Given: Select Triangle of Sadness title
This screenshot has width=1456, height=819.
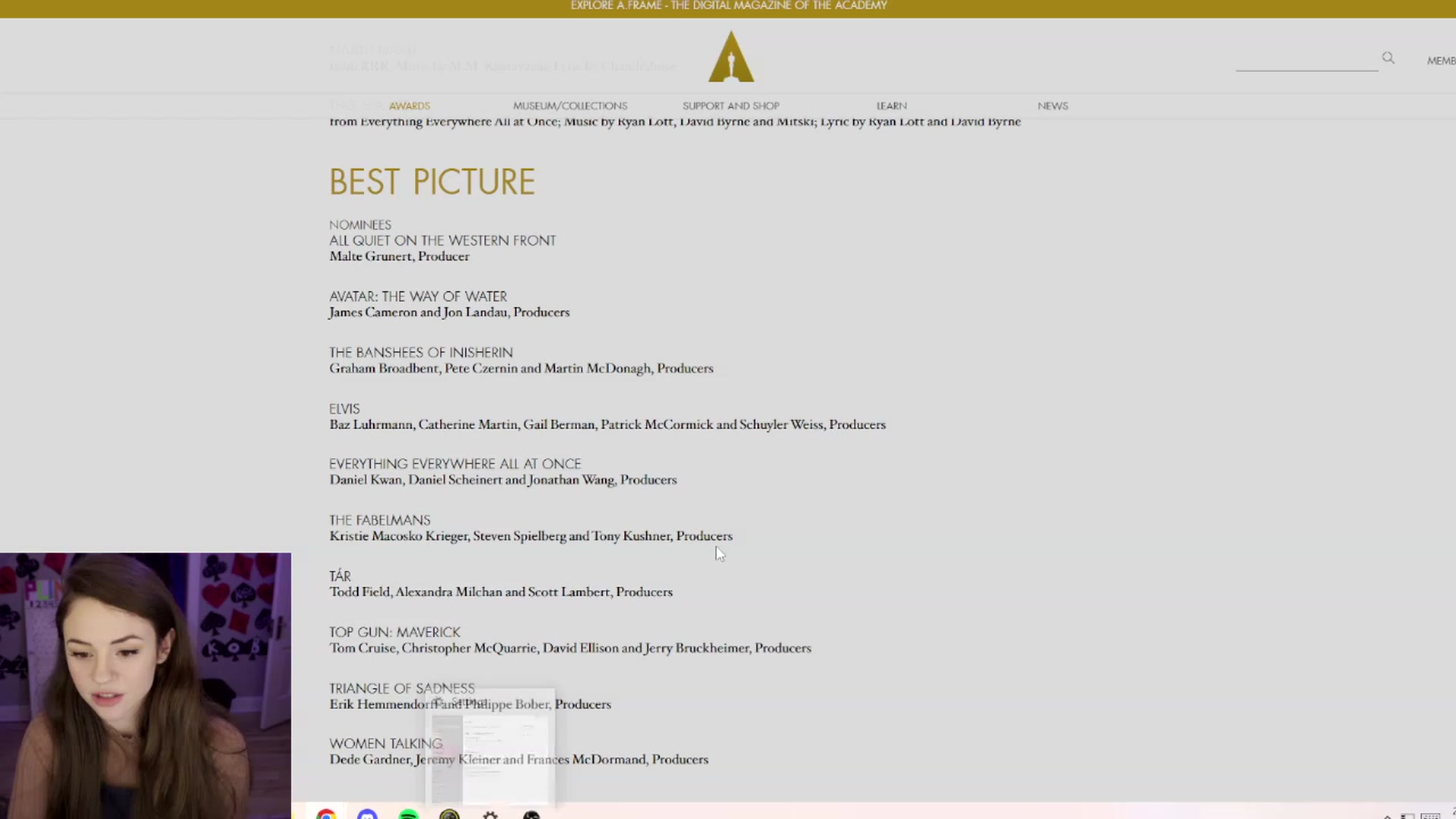Looking at the screenshot, I should pos(402,689).
